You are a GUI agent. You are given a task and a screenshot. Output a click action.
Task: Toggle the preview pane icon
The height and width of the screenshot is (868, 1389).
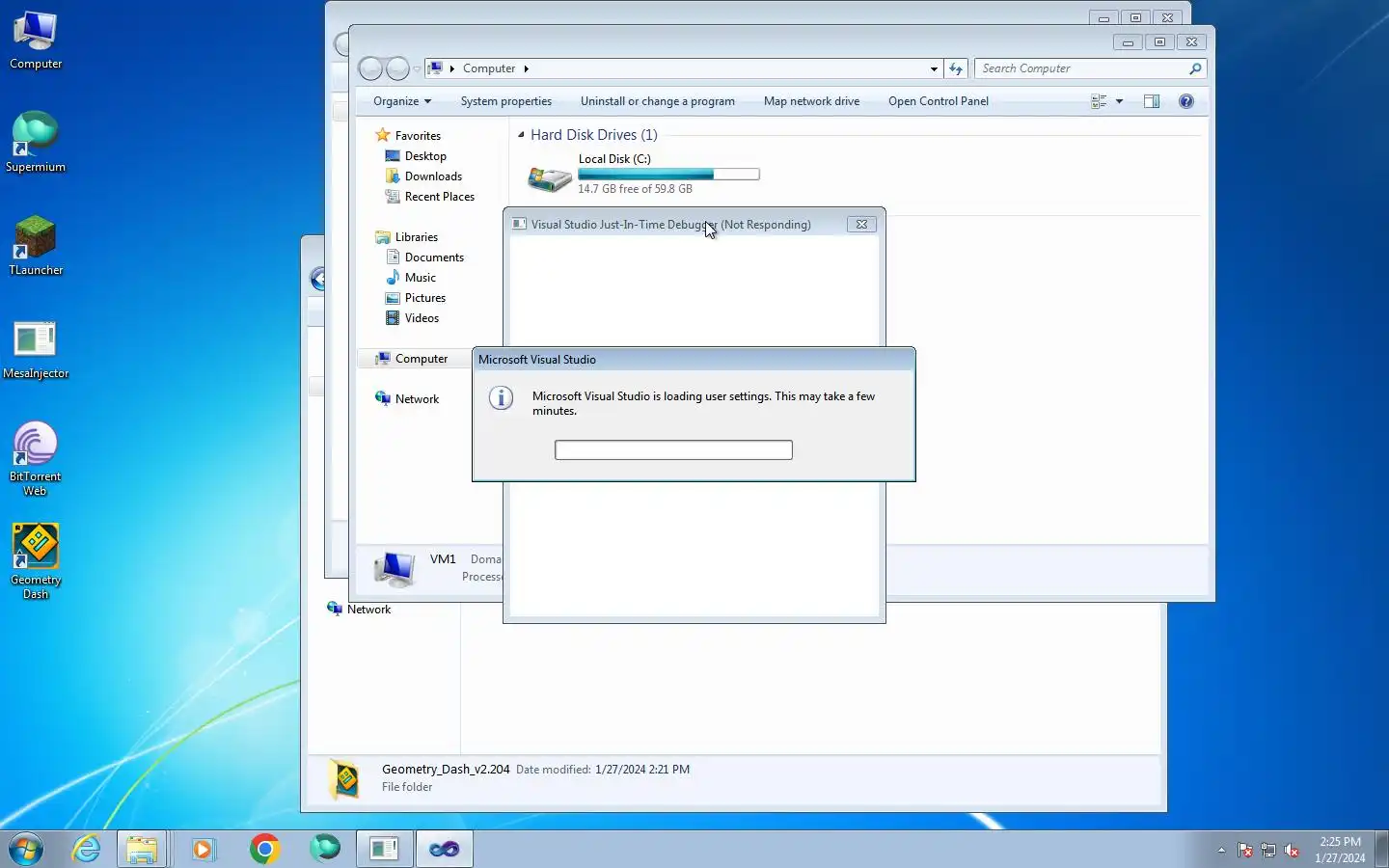1152,101
